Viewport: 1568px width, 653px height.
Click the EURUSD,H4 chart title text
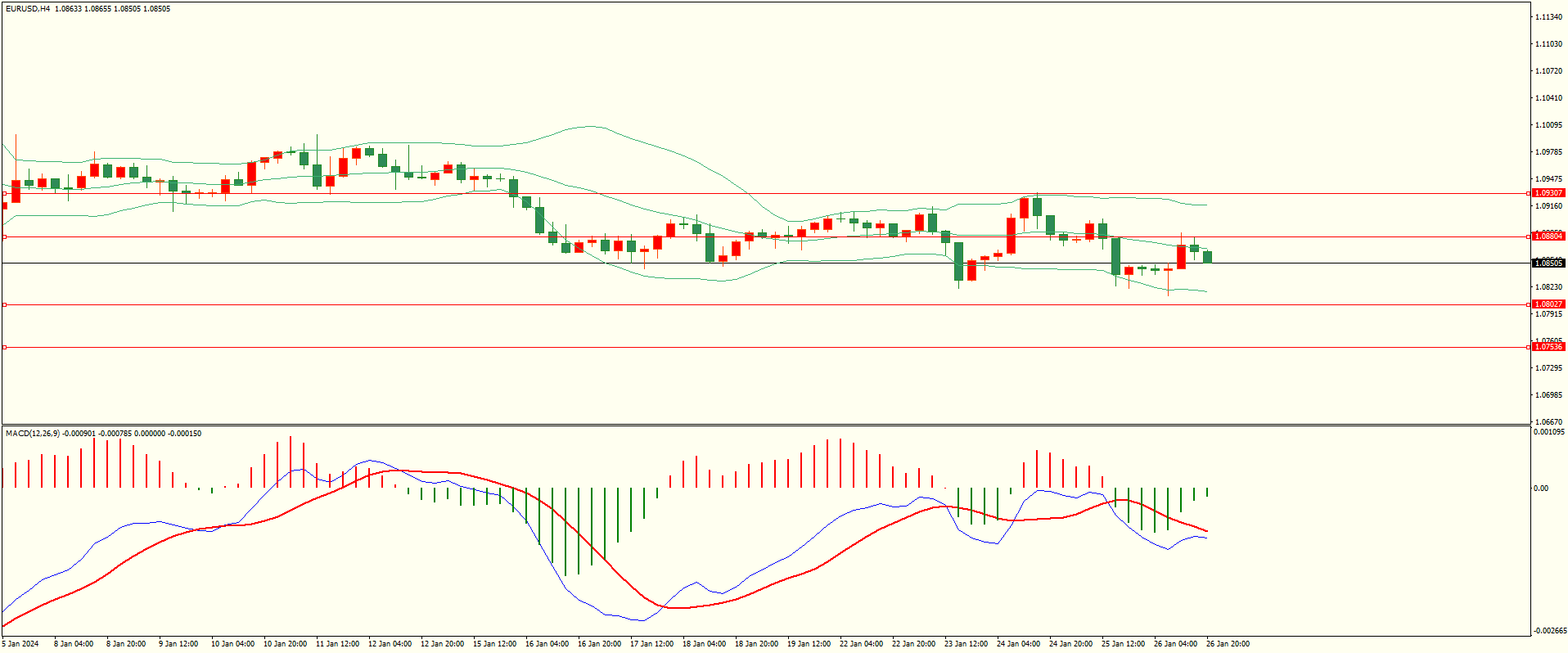[x=28, y=9]
